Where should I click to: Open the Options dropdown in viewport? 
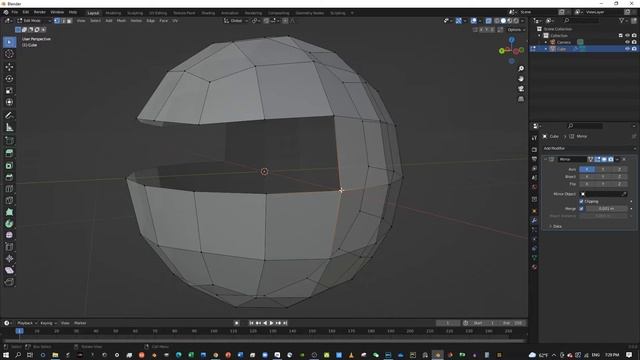pos(516,30)
